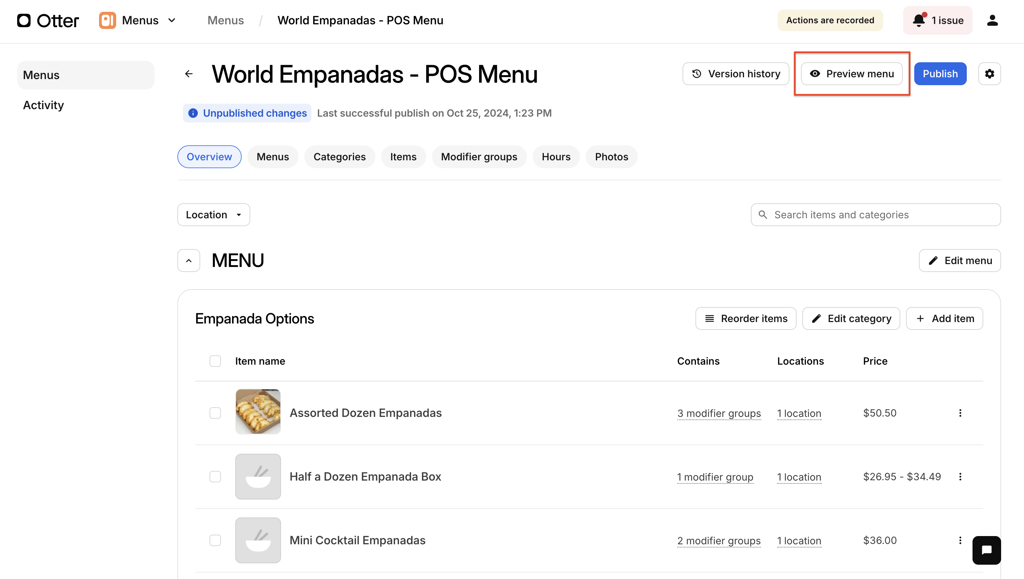
Task: Click the Add item button
Action: tap(944, 319)
